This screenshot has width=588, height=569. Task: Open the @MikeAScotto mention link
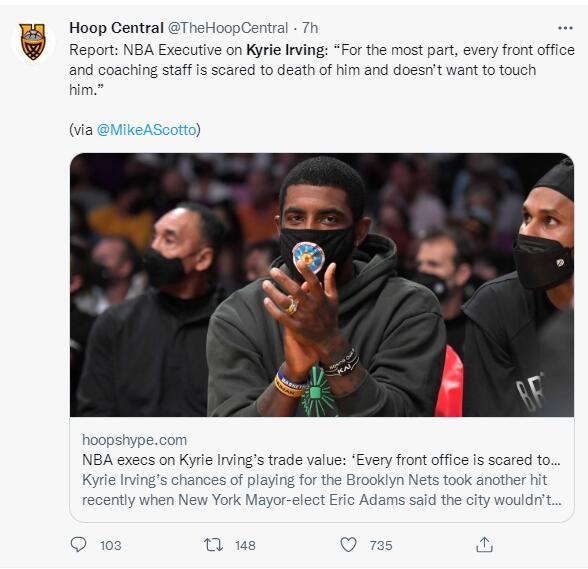147,130
